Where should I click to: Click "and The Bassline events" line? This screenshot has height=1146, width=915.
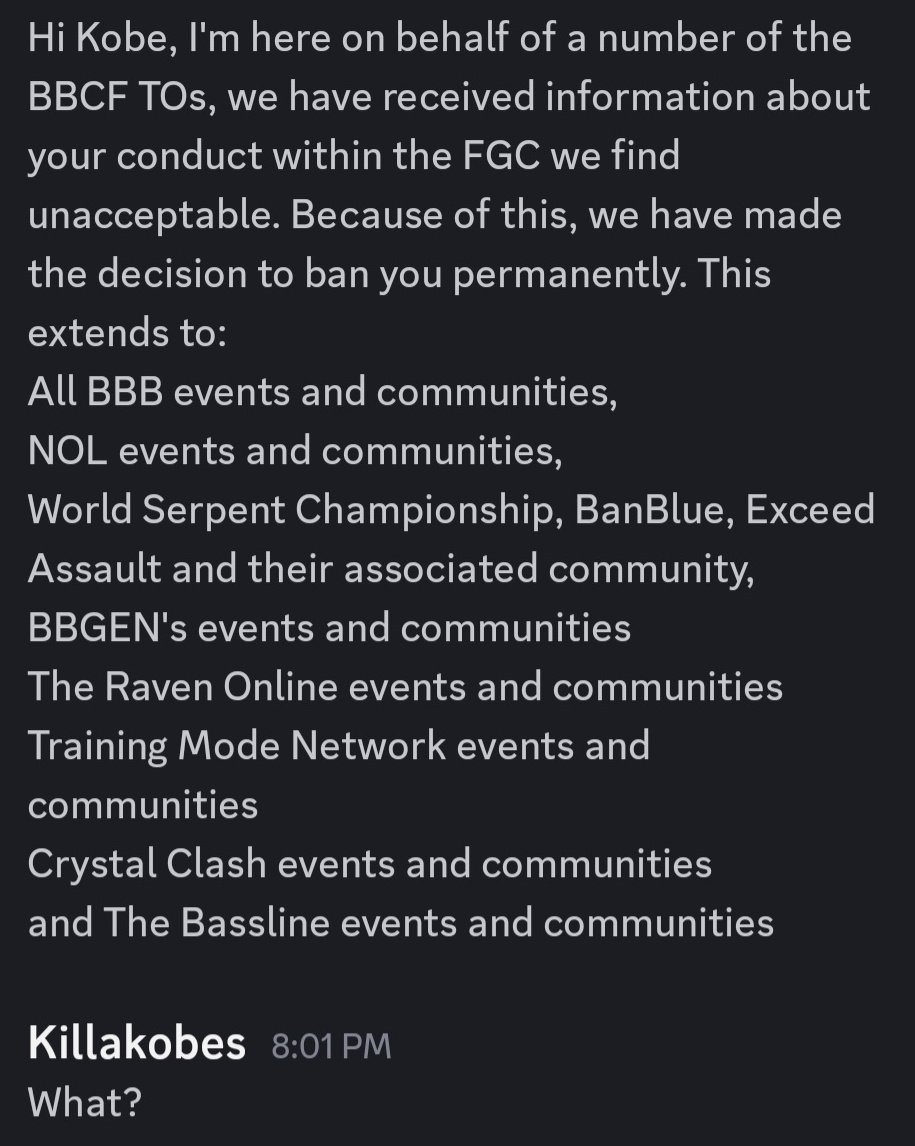(x=400, y=922)
